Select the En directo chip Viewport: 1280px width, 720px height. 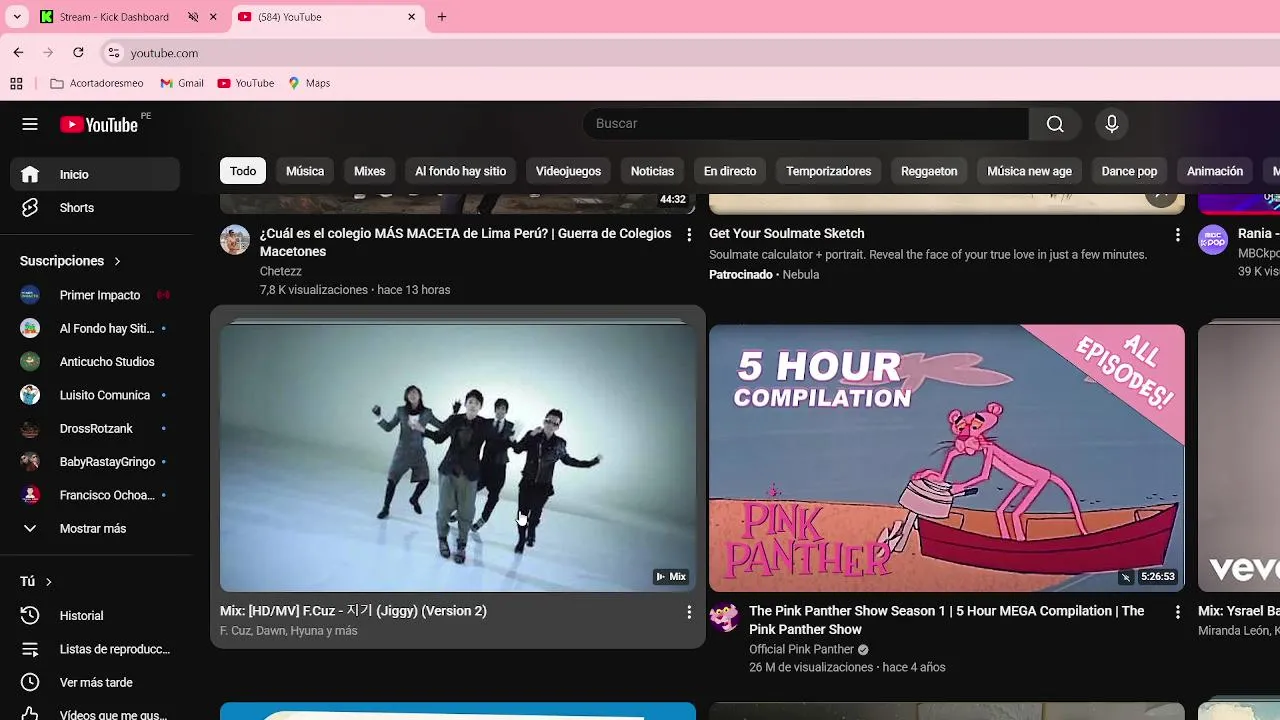[x=730, y=171]
